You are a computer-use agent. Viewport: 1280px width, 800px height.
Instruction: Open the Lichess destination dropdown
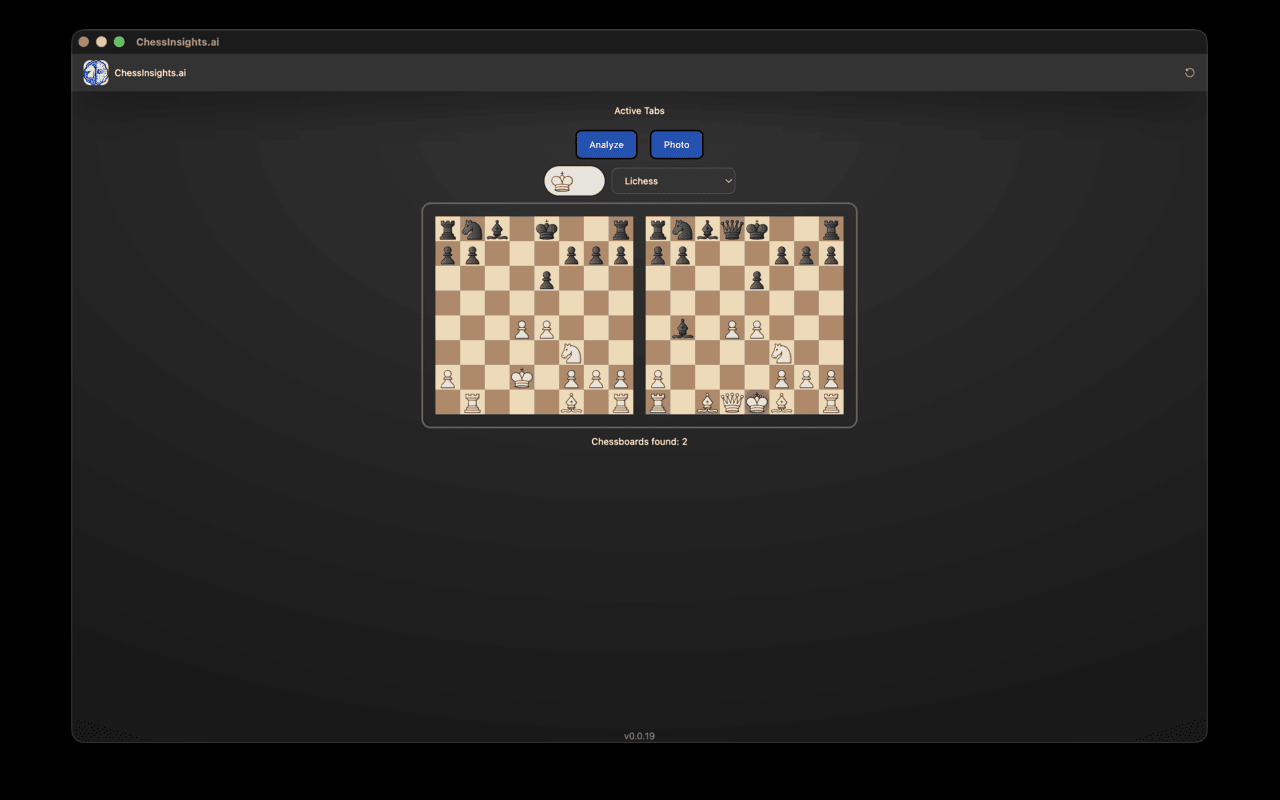coord(673,181)
